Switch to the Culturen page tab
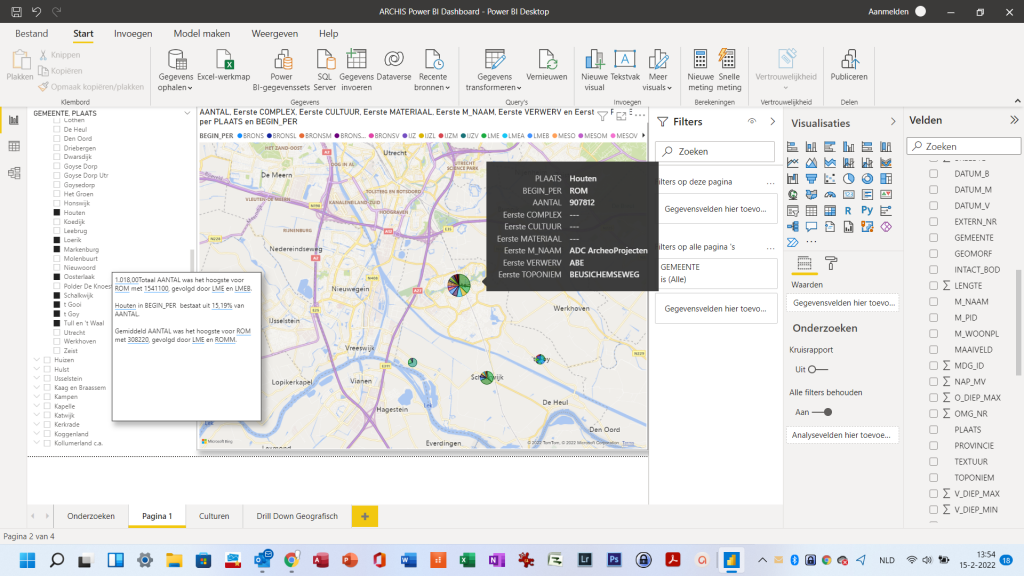Viewport: 1024px width, 576px height. click(x=214, y=516)
